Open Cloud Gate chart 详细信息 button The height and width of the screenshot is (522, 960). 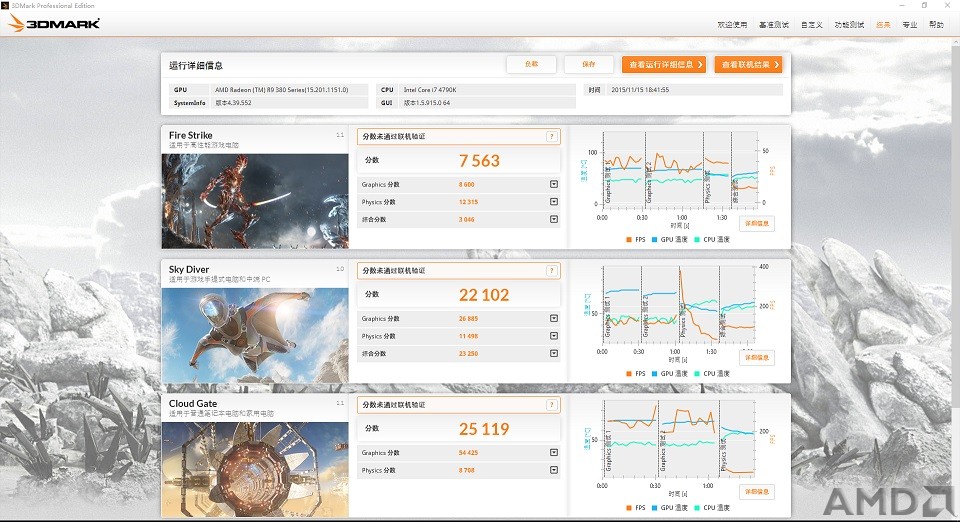point(757,491)
